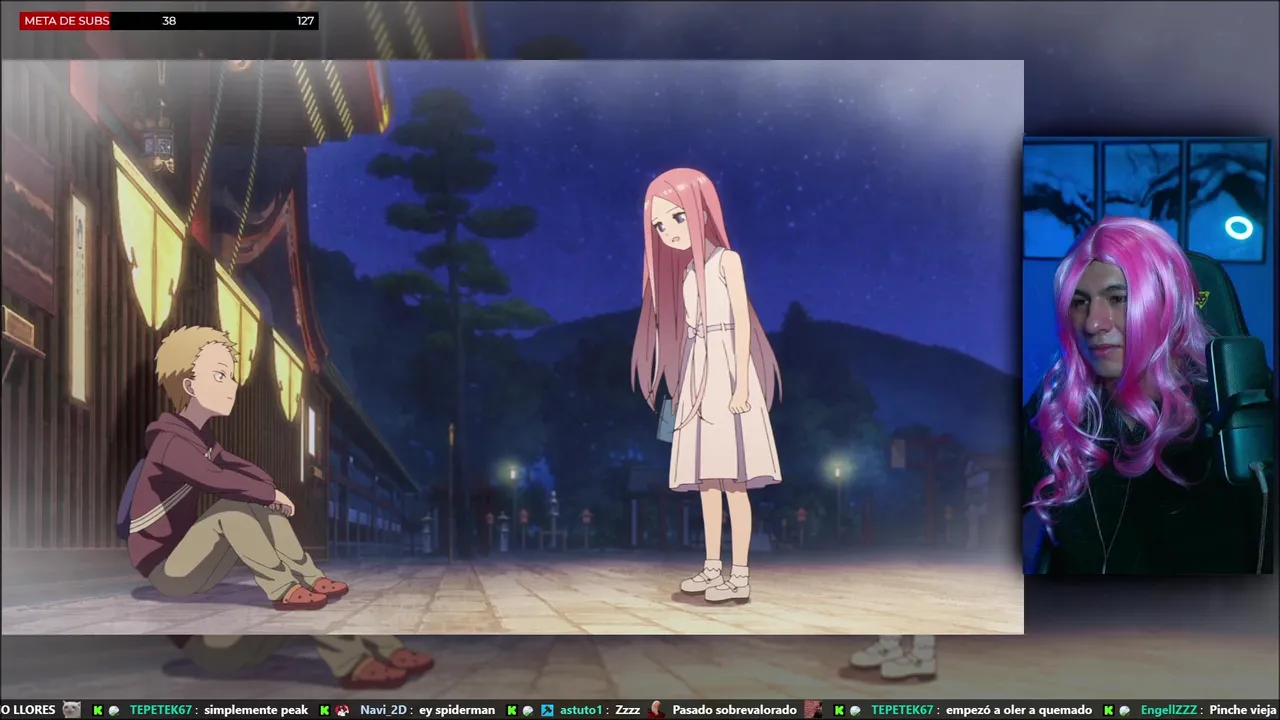Viewport: 1280px width, 720px height.
Task: Click the "simplemente peak" chat message
Action: tap(256, 710)
